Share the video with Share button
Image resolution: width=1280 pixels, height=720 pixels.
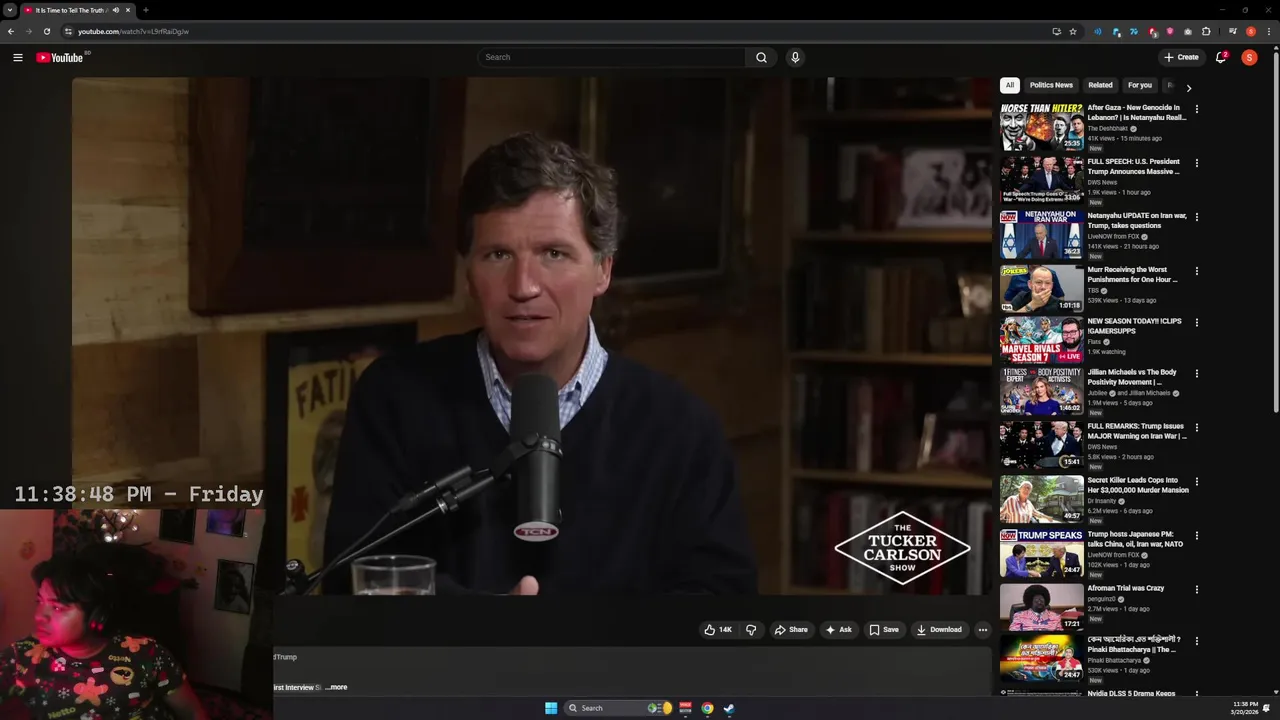click(x=791, y=630)
